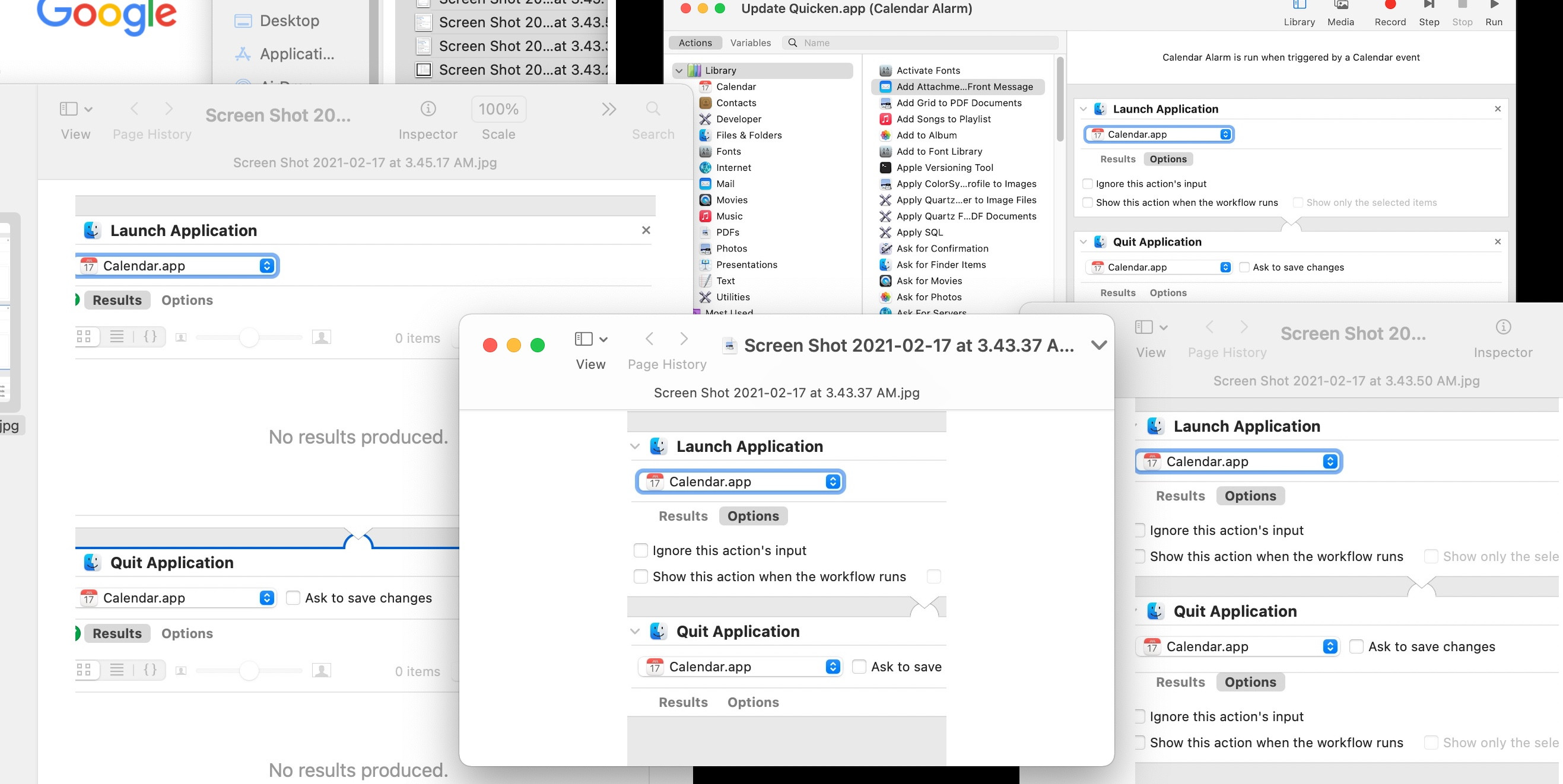Enable Ask to save changes in Automator

click(1244, 267)
